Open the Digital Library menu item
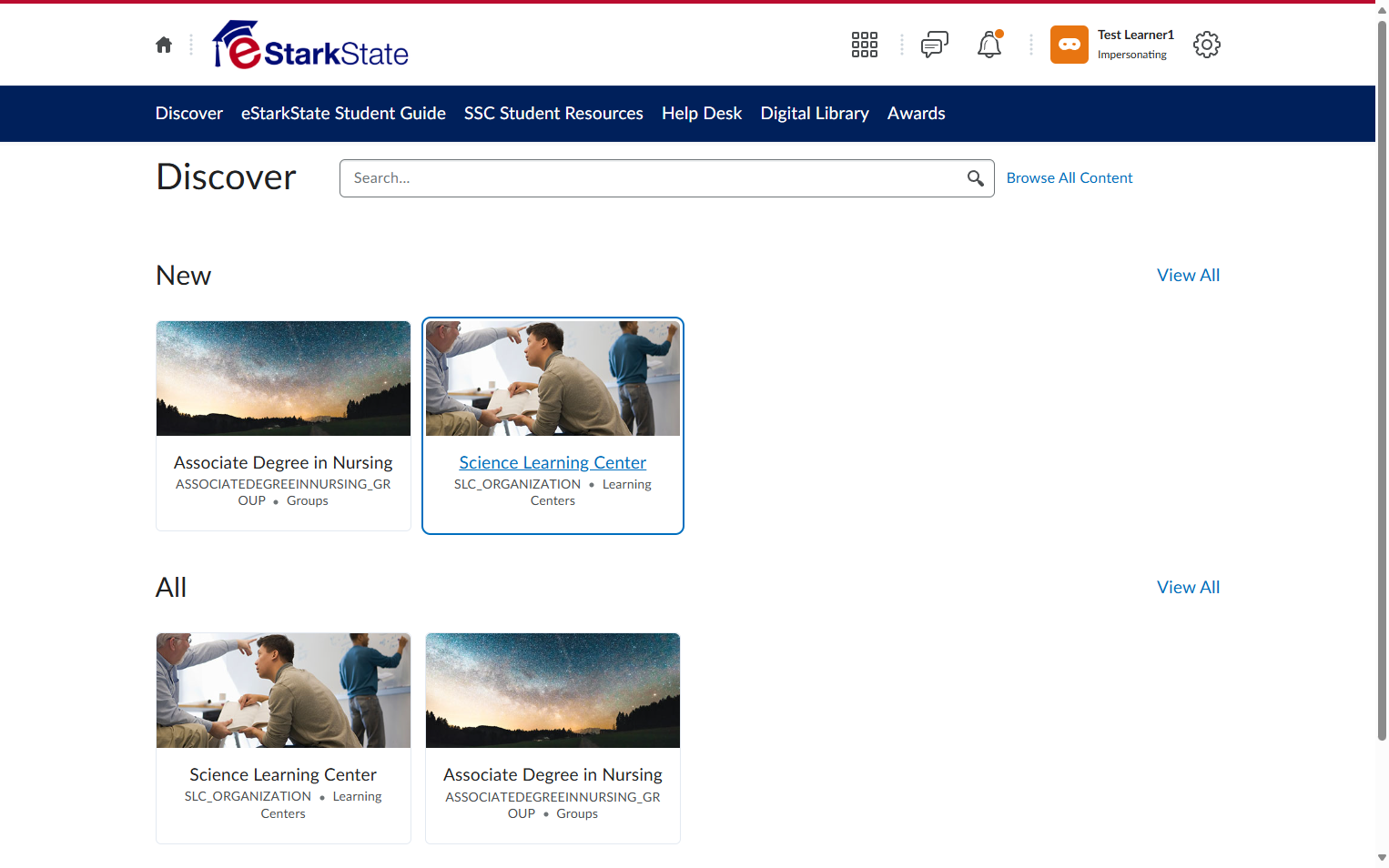This screenshot has height=868, width=1389. point(815,114)
